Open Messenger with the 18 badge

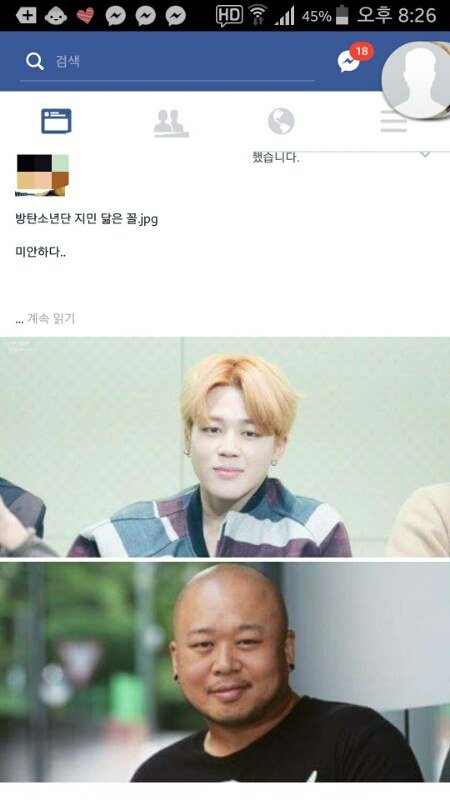[351, 60]
